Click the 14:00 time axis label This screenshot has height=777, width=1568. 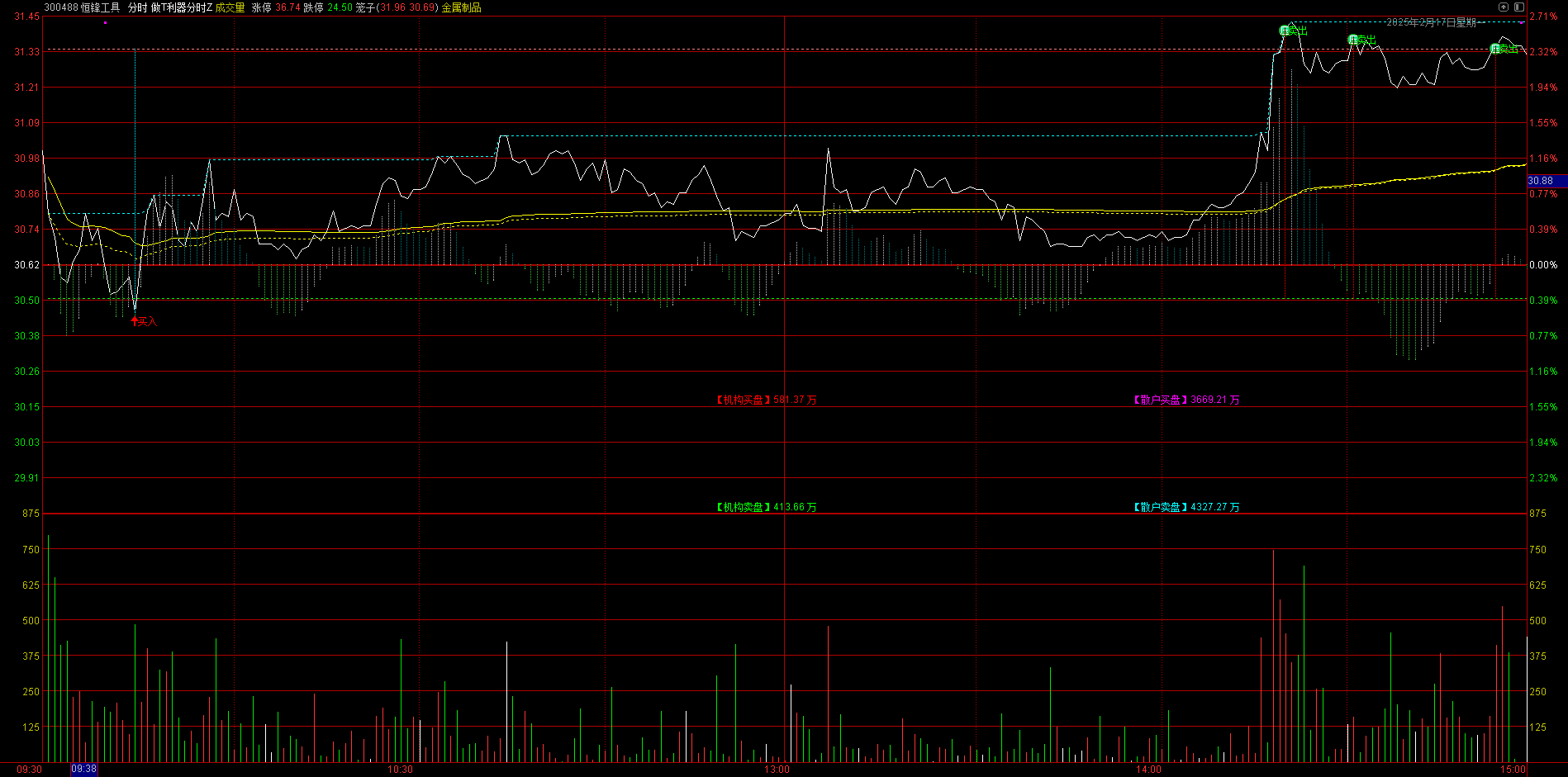[1148, 769]
